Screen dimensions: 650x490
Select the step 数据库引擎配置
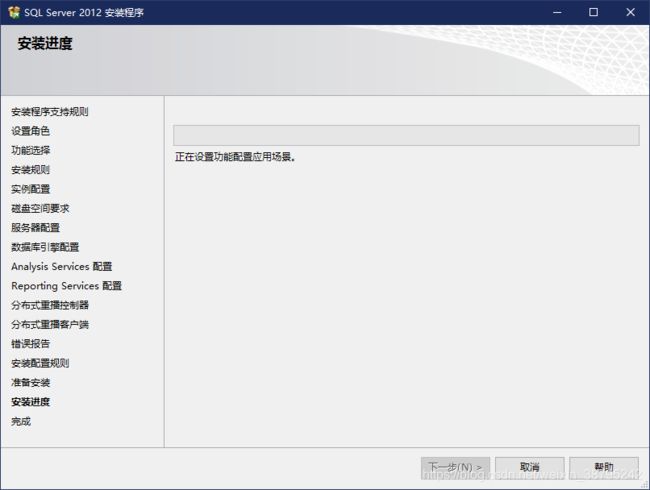coord(45,247)
